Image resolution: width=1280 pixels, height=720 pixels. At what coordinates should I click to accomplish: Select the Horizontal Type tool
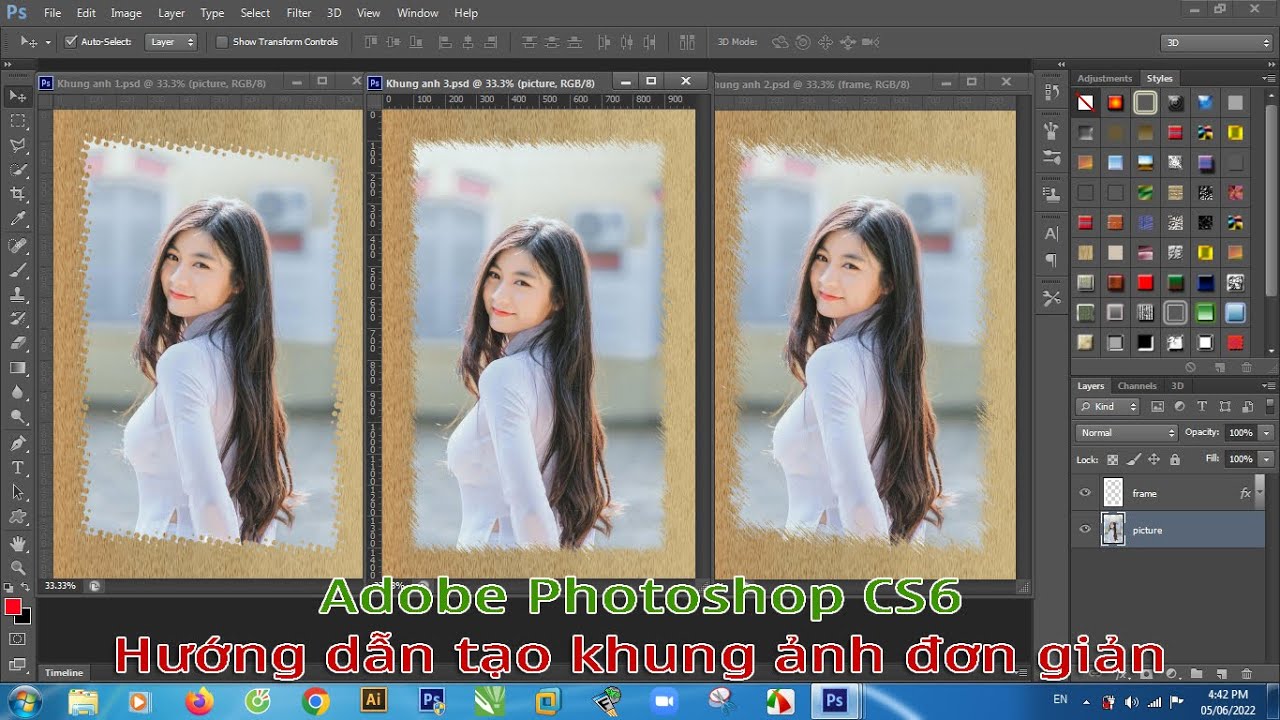[18, 468]
